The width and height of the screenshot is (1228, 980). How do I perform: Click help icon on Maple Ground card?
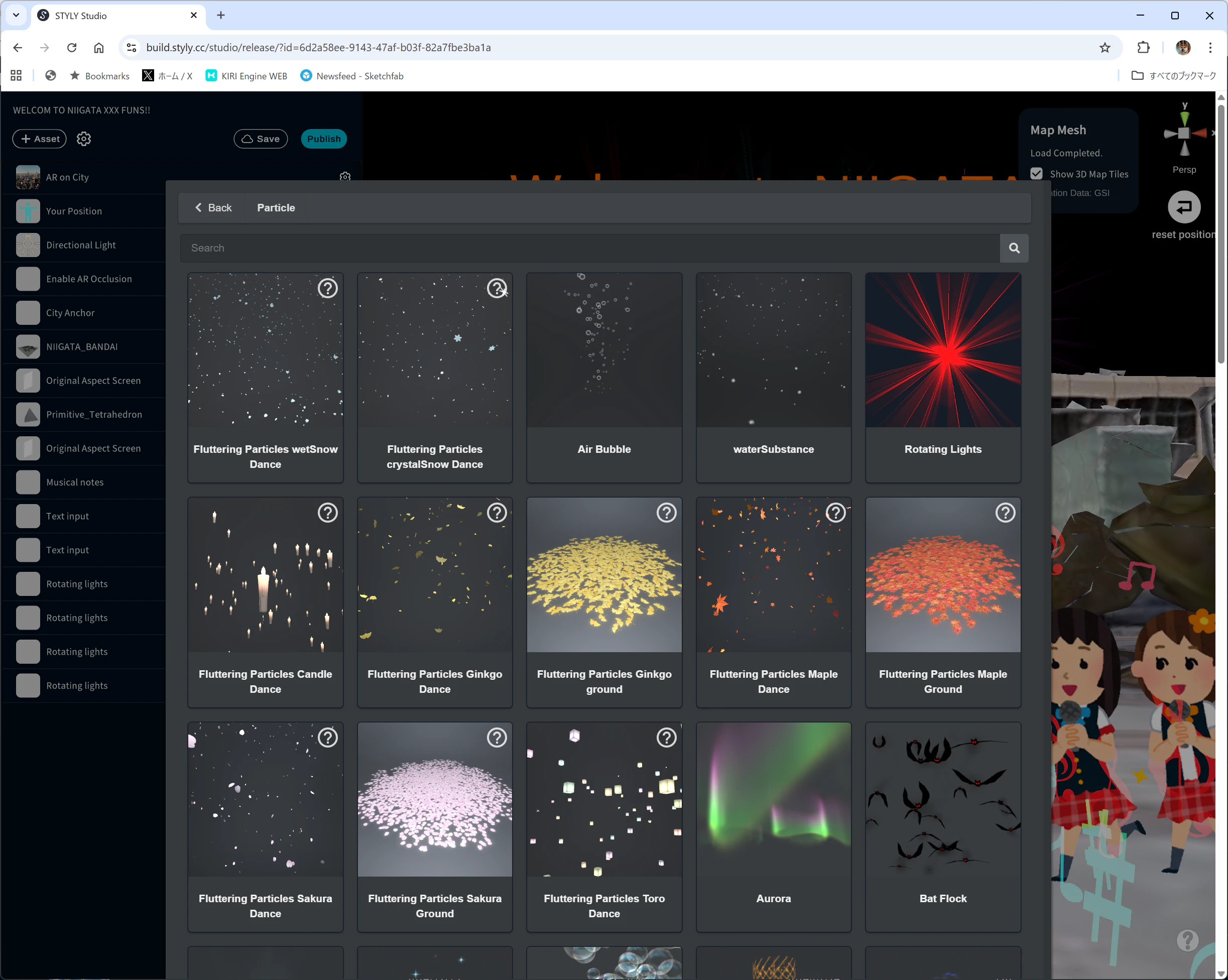[x=1005, y=513]
